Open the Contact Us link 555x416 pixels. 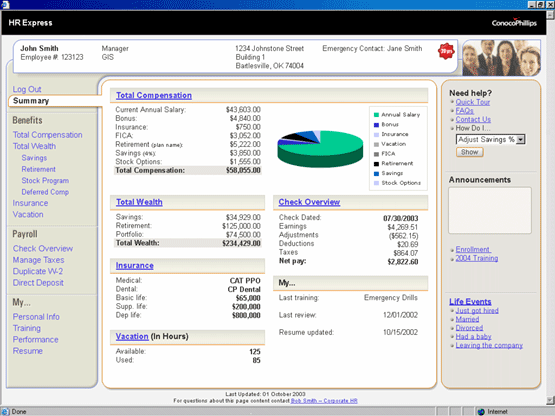click(x=473, y=119)
